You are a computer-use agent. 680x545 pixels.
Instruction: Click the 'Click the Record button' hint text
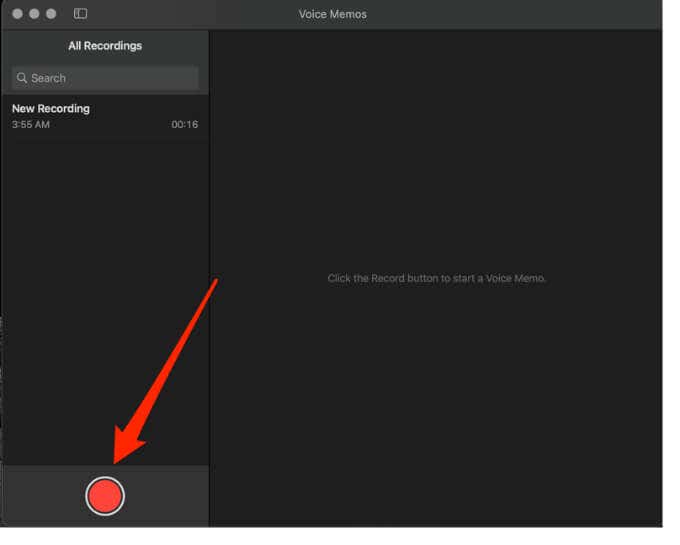pos(437,278)
